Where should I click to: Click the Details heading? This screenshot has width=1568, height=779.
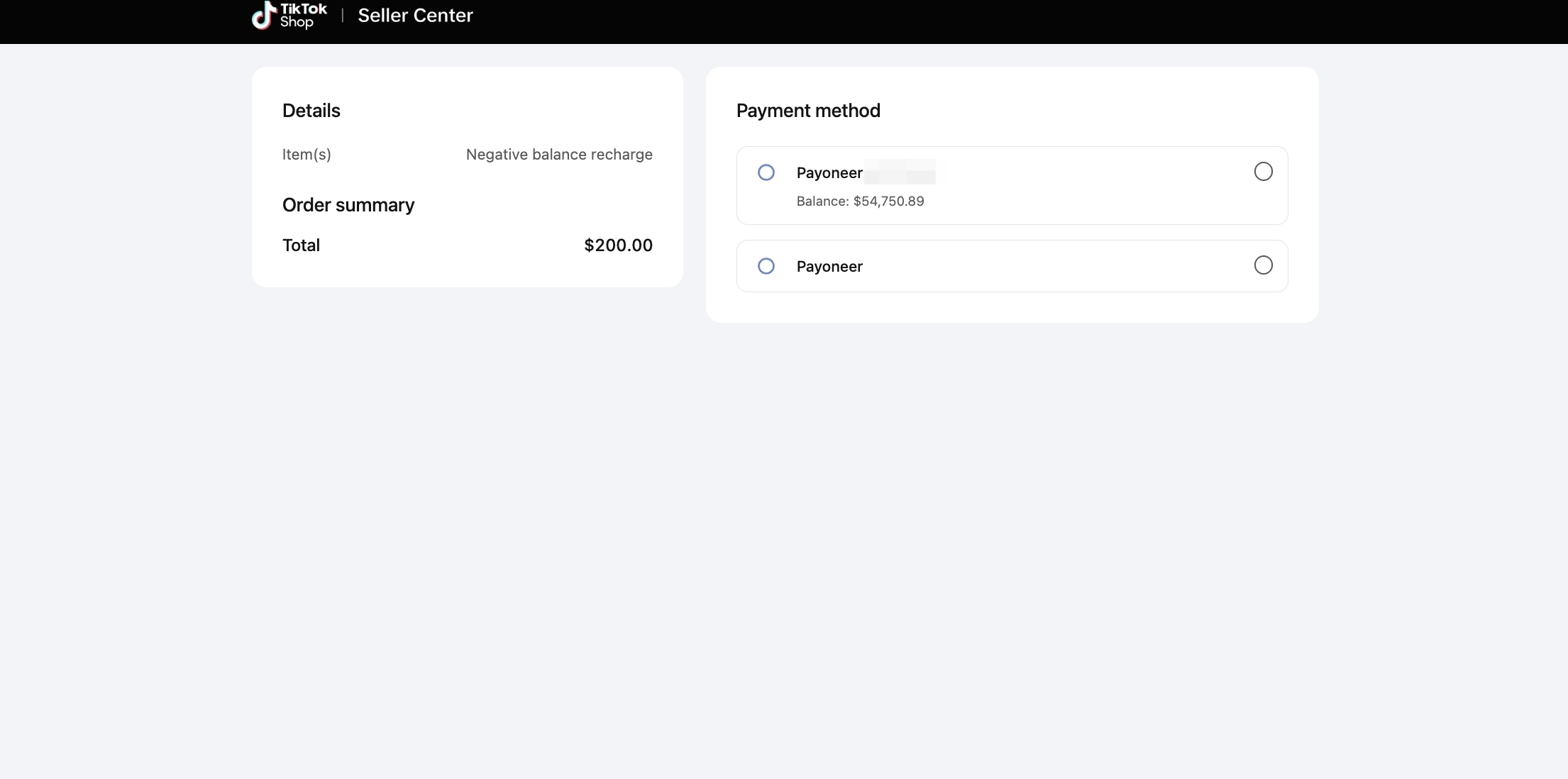pyautogui.click(x=311, y=111)
